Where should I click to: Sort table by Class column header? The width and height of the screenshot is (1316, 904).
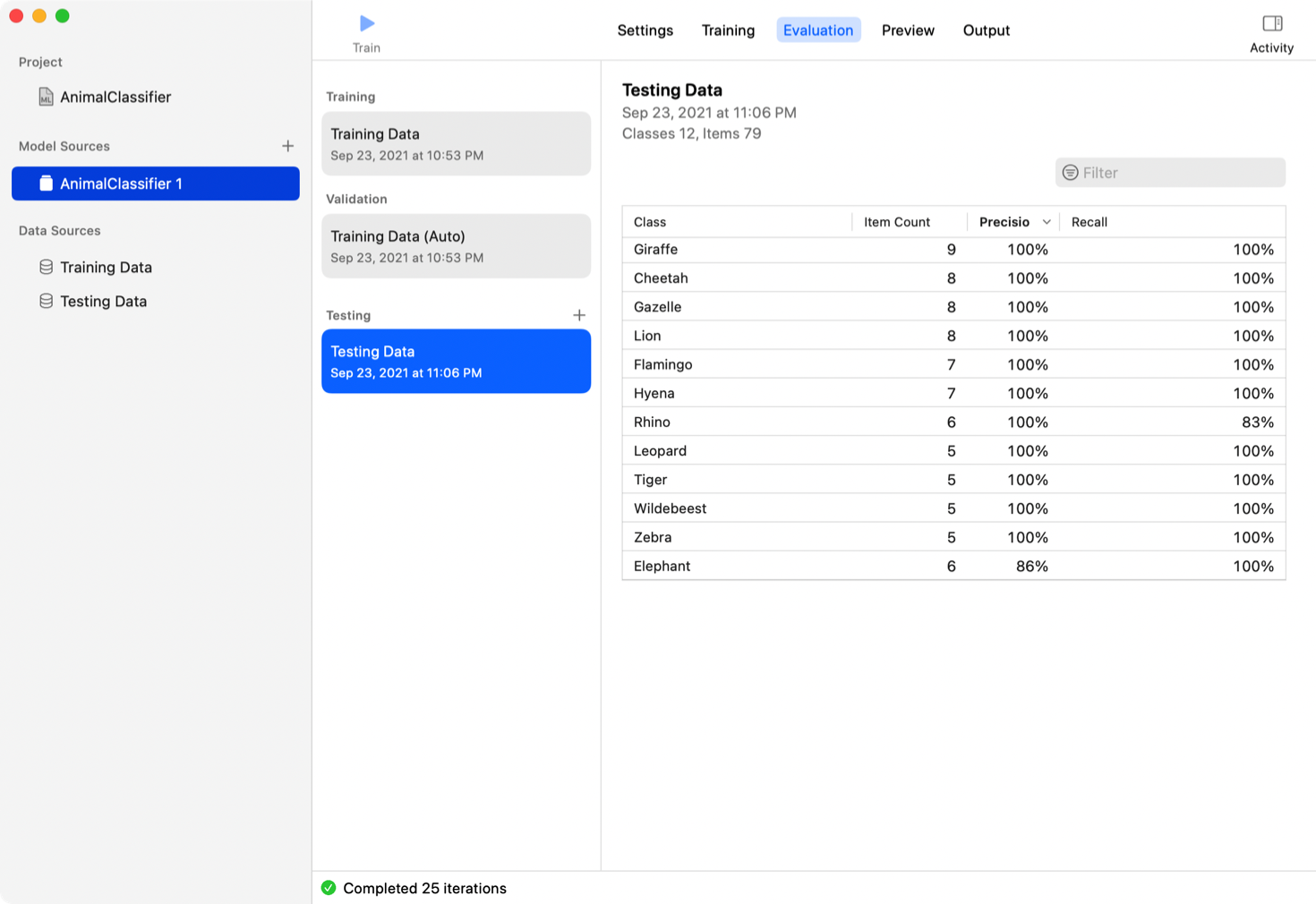coord(650,222)
